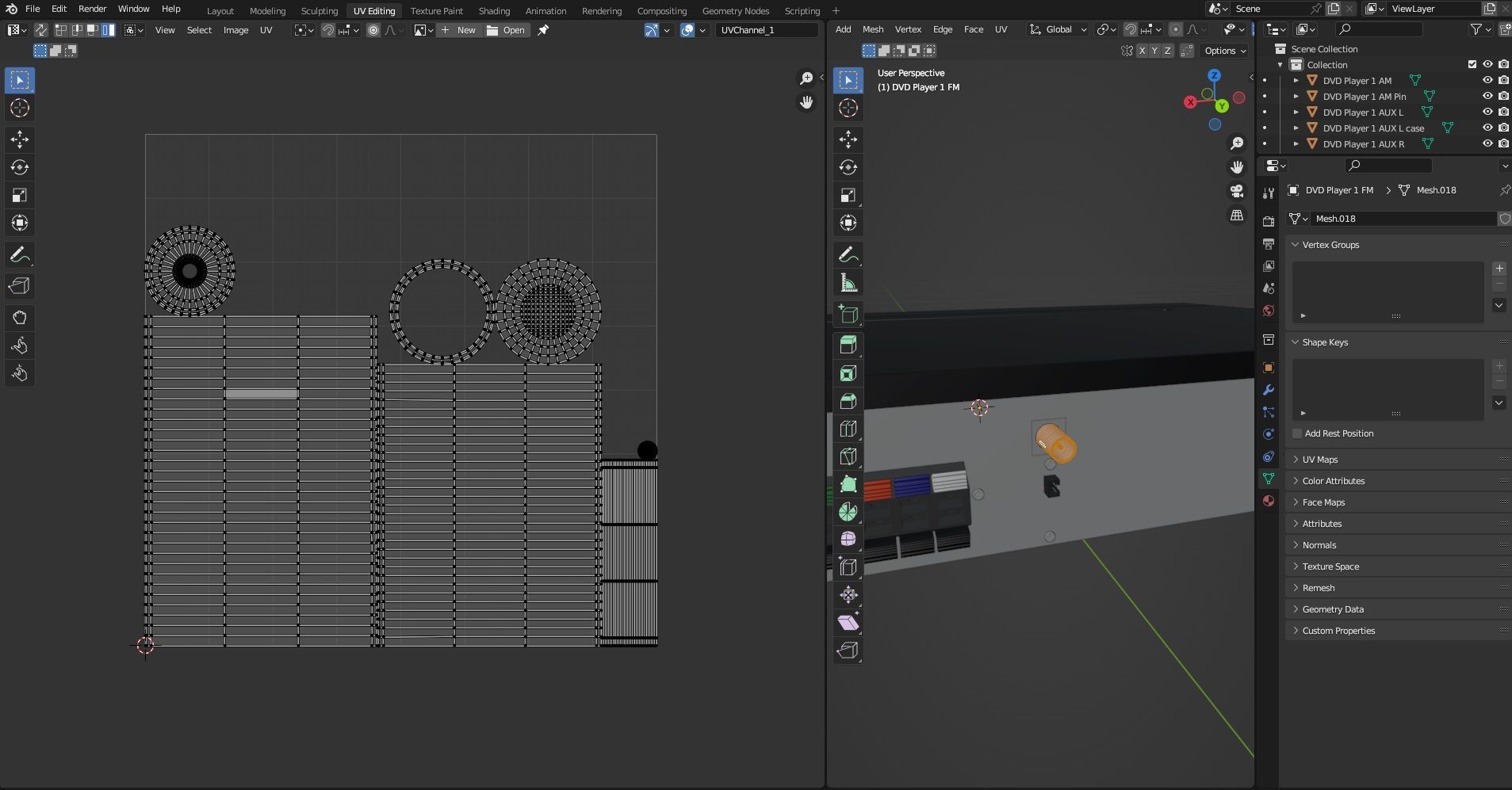Toggle X axis mirror in 3D viewport
The width and height of the screenshot is (1512, 790).
click(1142, 51)
